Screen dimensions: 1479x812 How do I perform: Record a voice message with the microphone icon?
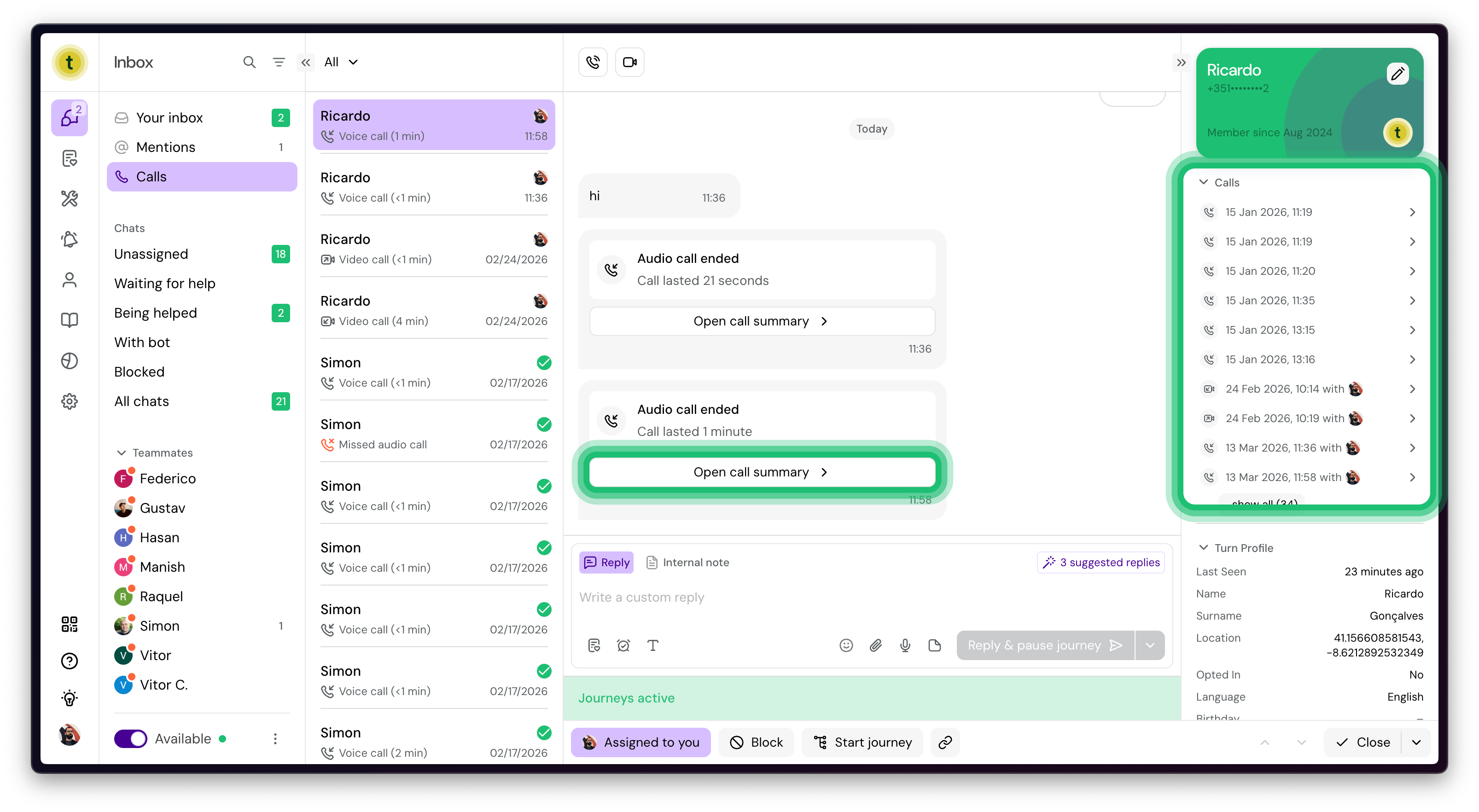905,645
